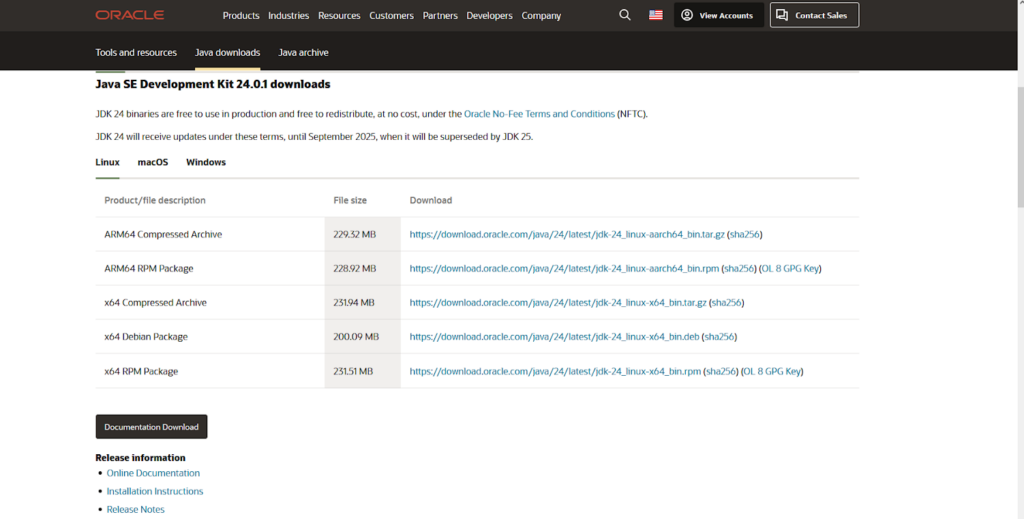Screen dimensions: 1024x519
Task: Click the Release information heading
Action: click(140, 458)
